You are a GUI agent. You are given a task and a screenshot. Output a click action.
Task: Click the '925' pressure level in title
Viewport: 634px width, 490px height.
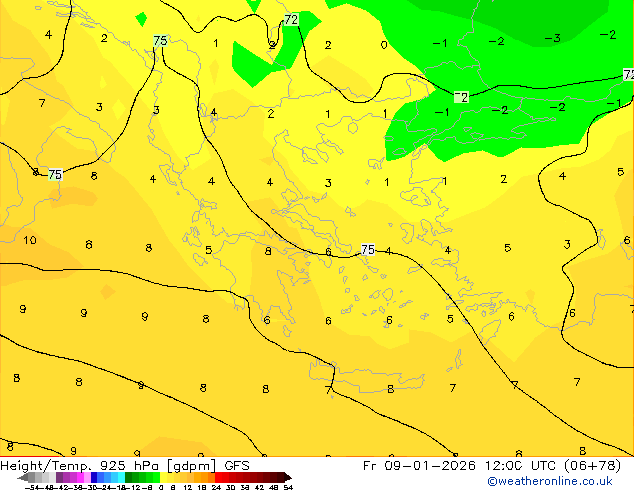tap(113, 466)
